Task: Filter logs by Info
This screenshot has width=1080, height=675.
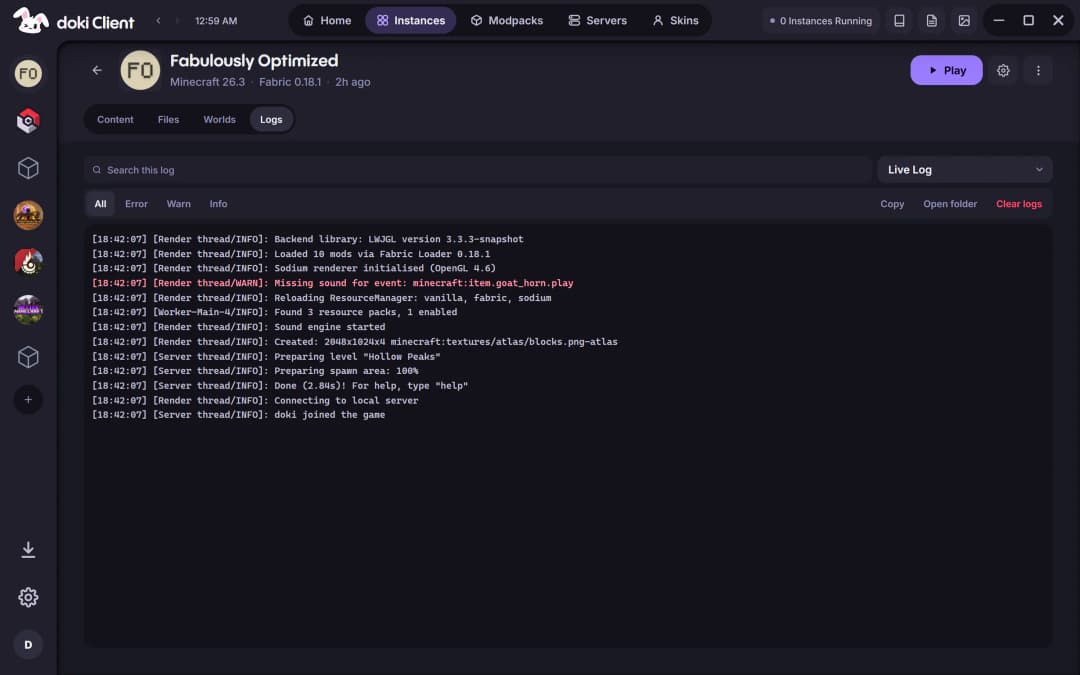Action: click(218, 204)
